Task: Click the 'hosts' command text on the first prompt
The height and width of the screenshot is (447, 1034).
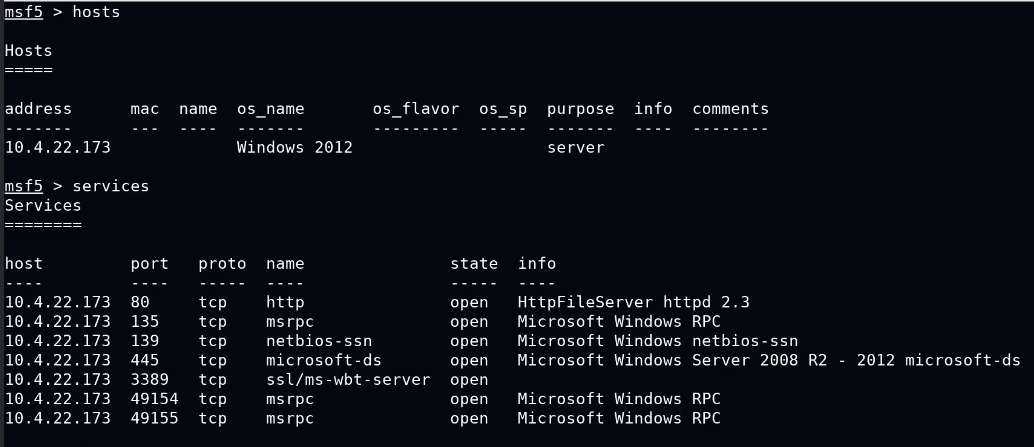Action: [96, 12]
